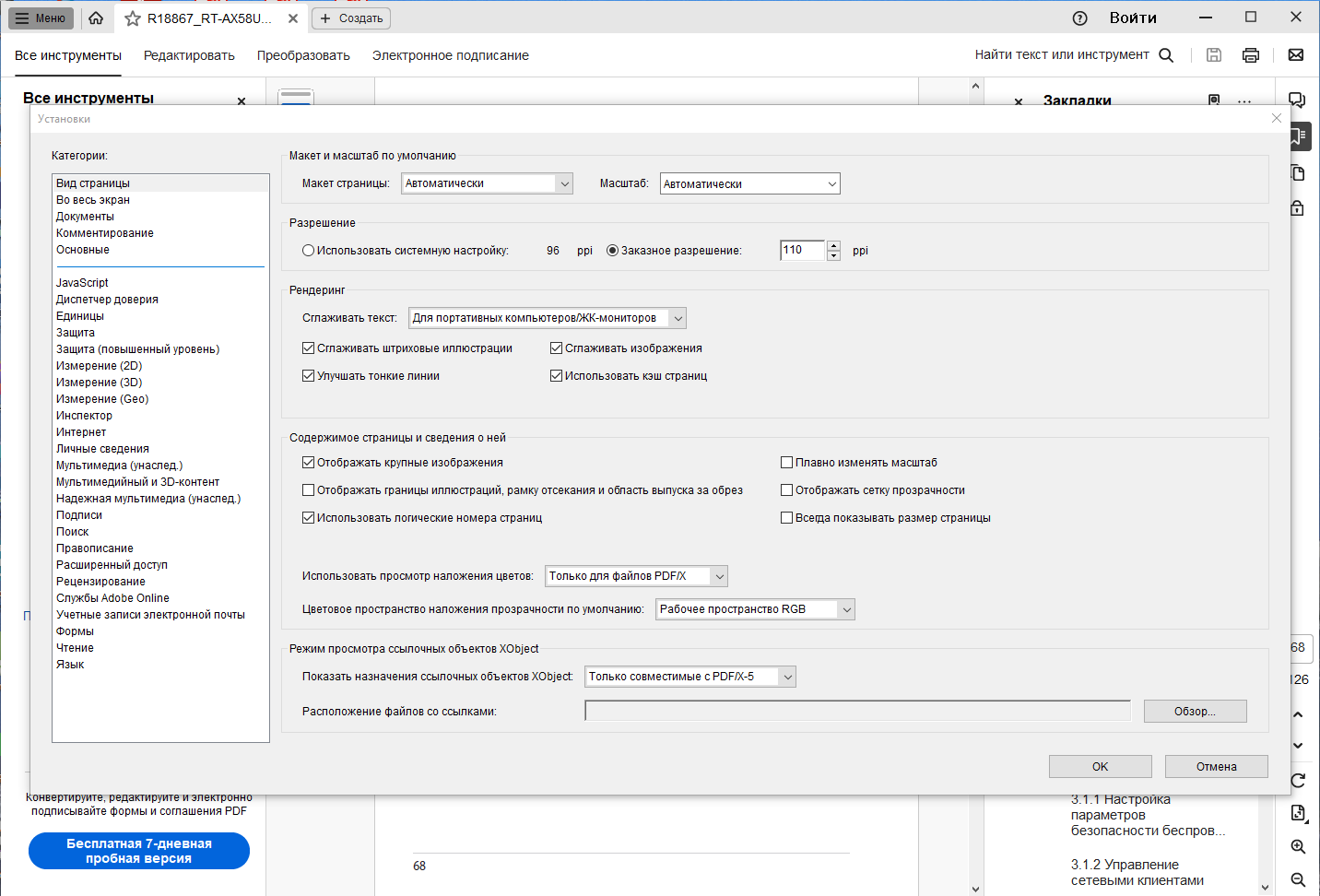The image size is (1320, 896).
Task: Open the protect lock icon in the right sidebar
Action: tap(1297, 207)
